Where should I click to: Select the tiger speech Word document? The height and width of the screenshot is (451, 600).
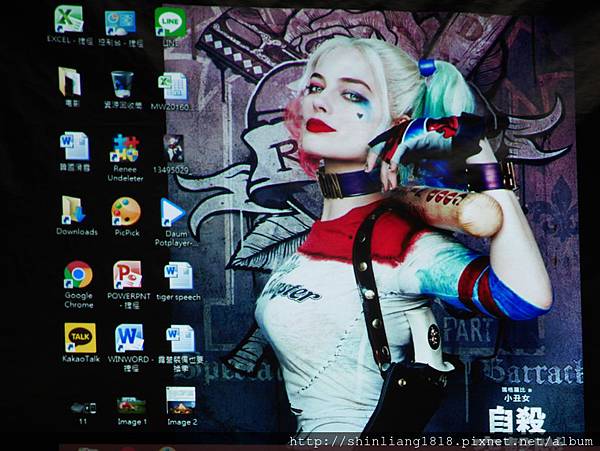(x=178, y=276)
